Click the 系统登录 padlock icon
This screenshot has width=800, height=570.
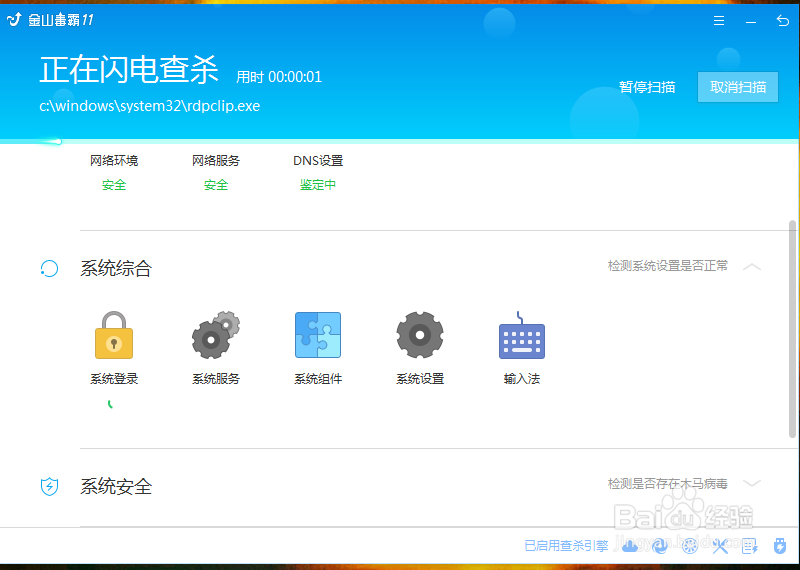[114, 335]
